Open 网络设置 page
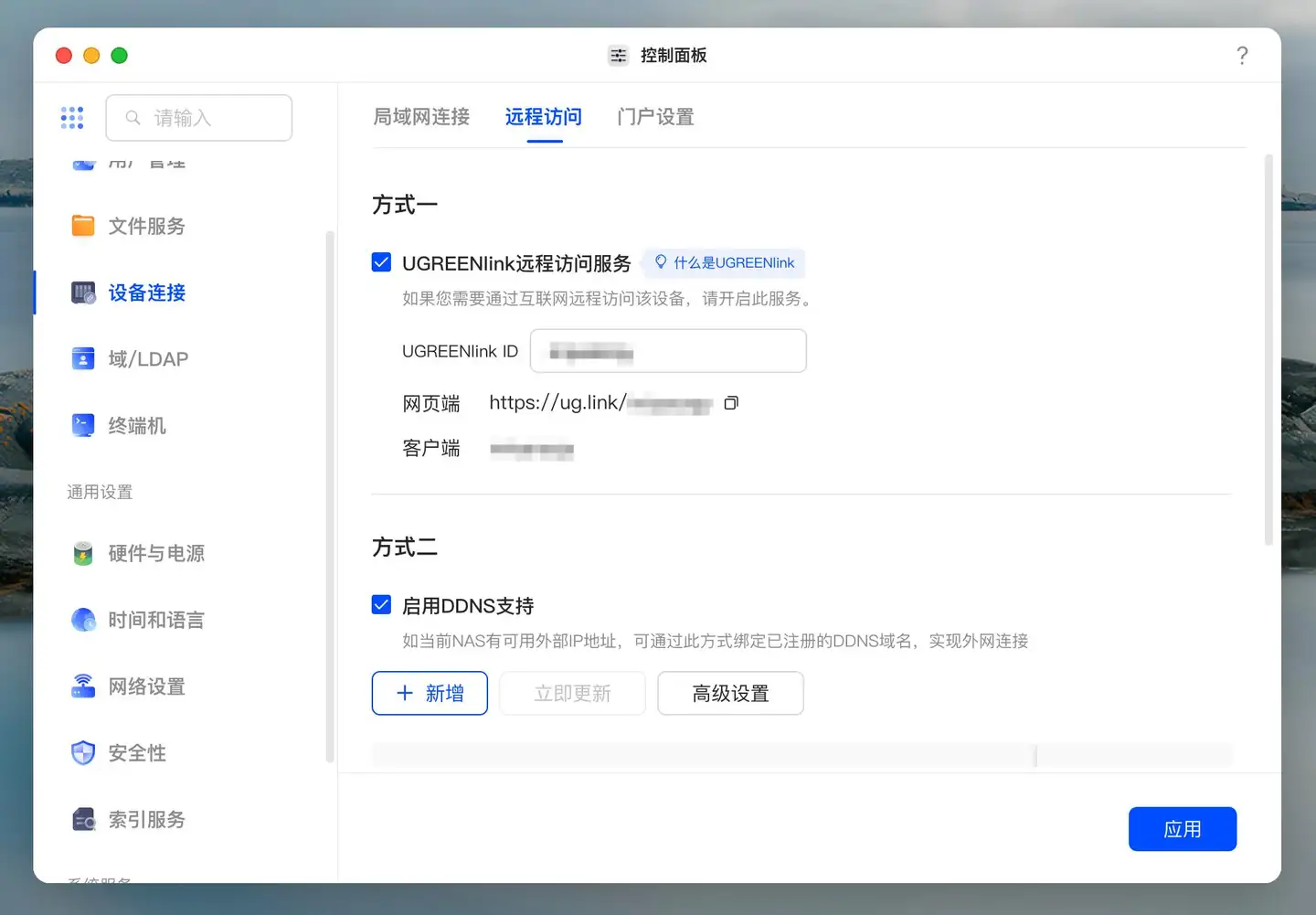 tap(147, 686)
